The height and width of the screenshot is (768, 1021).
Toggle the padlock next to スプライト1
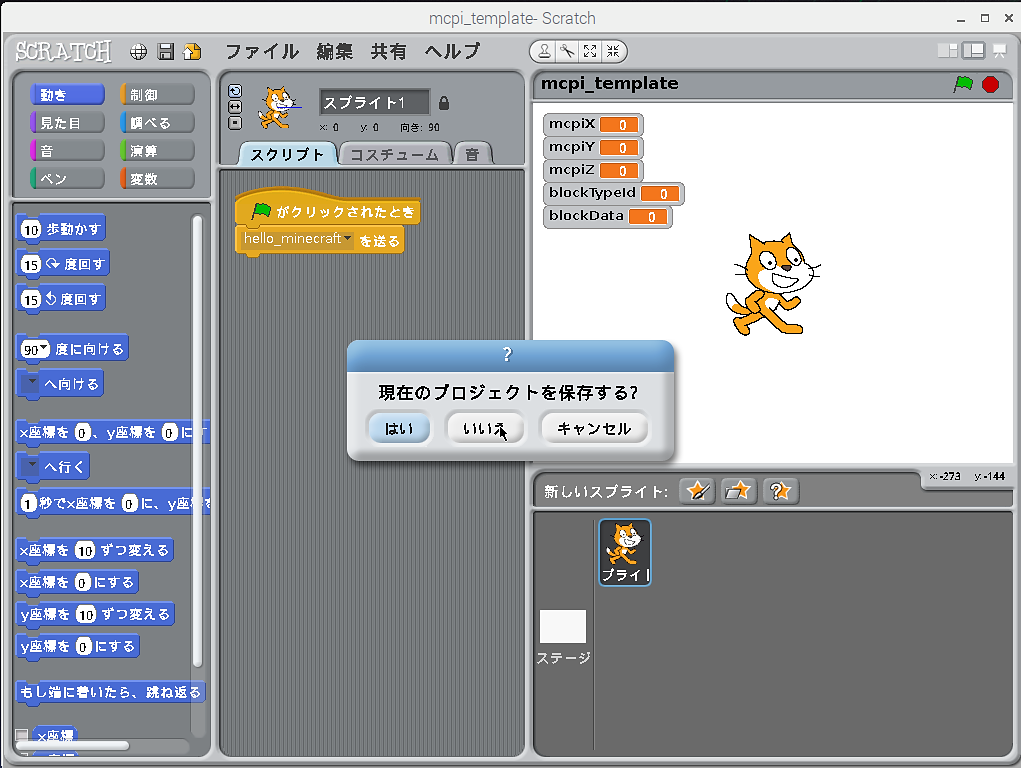[443, 103]
